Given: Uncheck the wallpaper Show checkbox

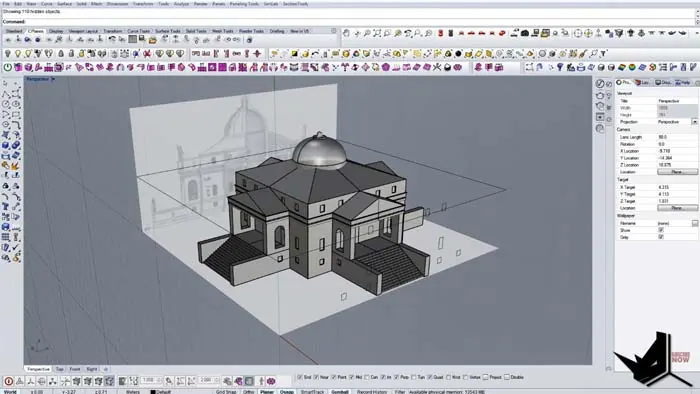Looking at the screenshot, I should click(x=661, y=230).
